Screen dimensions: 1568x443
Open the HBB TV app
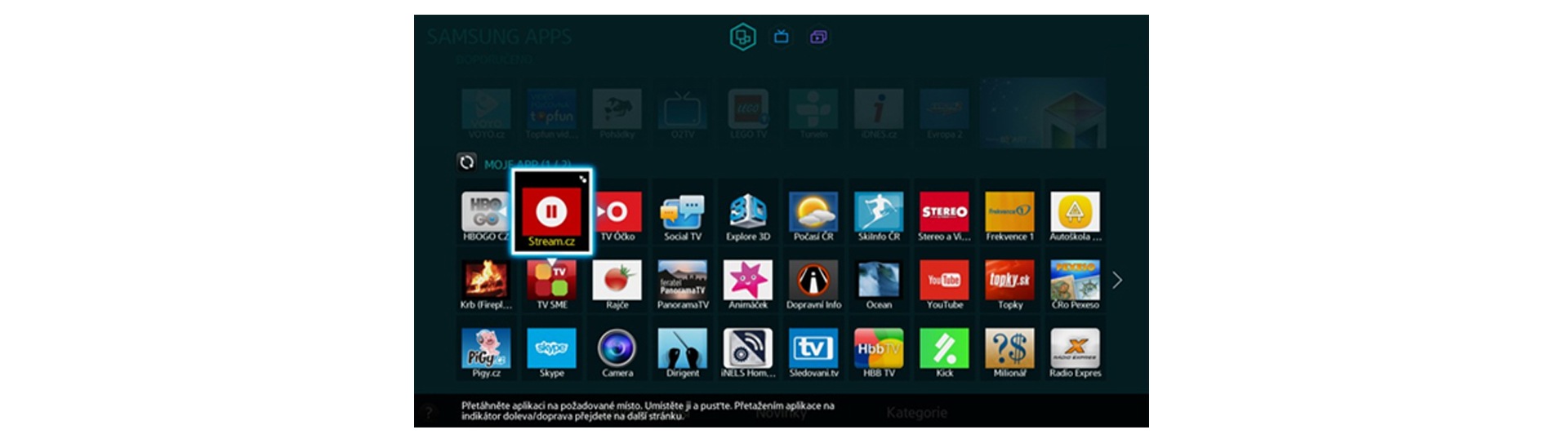click(x=879, y=353)
